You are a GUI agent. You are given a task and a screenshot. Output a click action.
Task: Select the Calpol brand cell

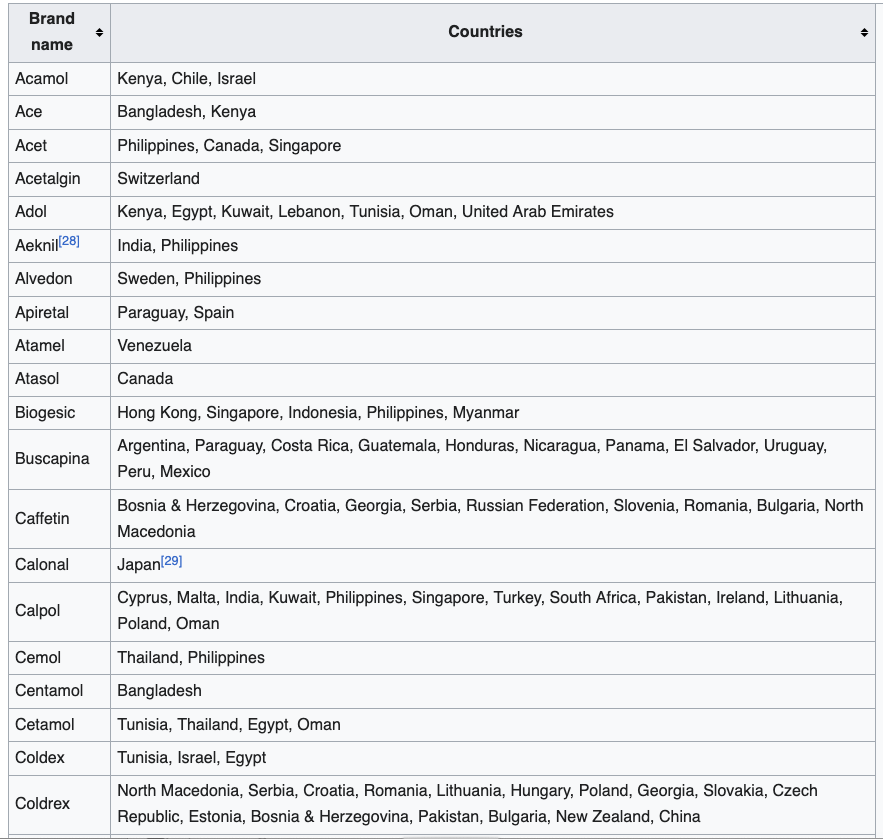point(60,612)
